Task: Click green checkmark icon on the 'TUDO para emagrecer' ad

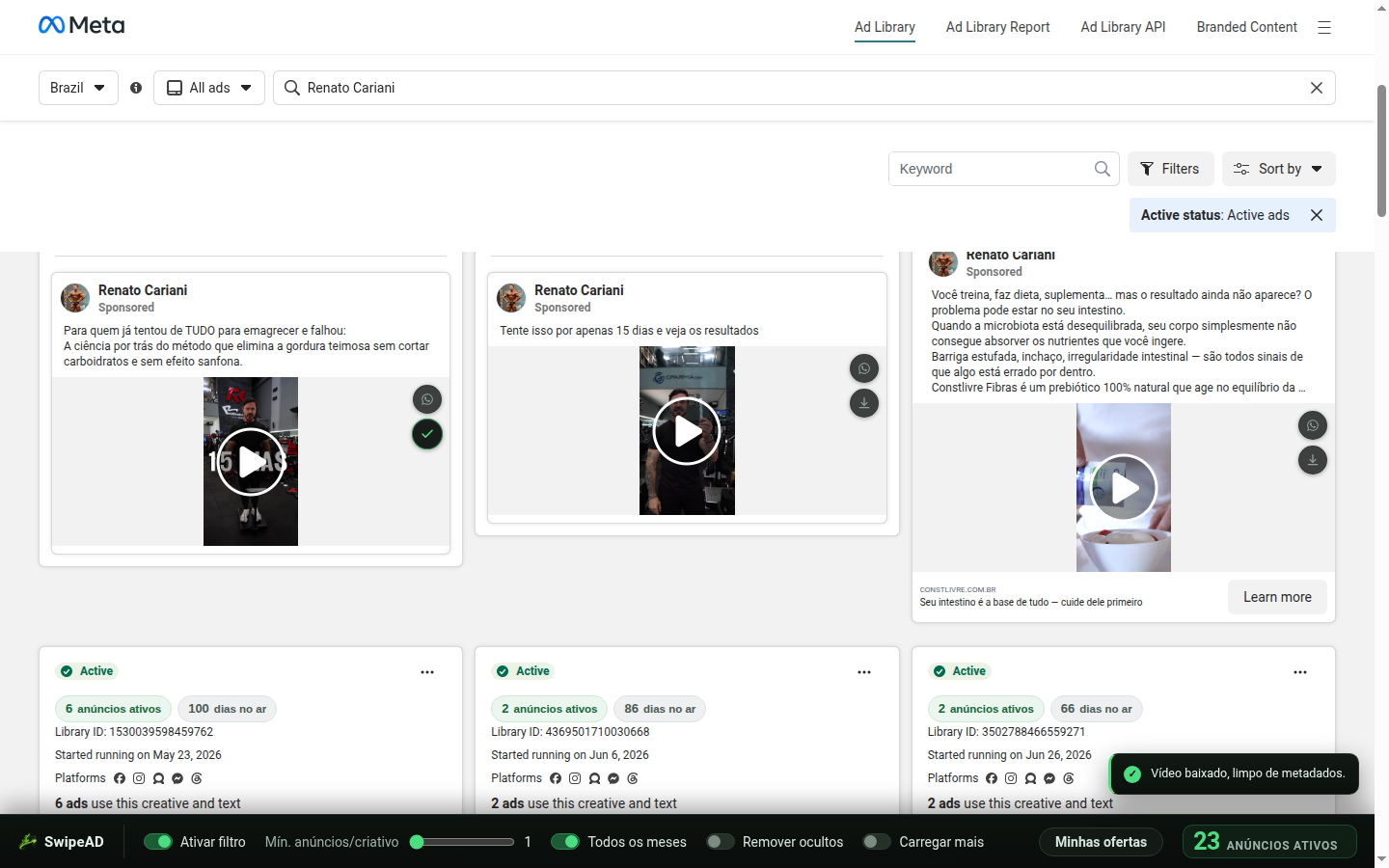Action: pos(427,434)
